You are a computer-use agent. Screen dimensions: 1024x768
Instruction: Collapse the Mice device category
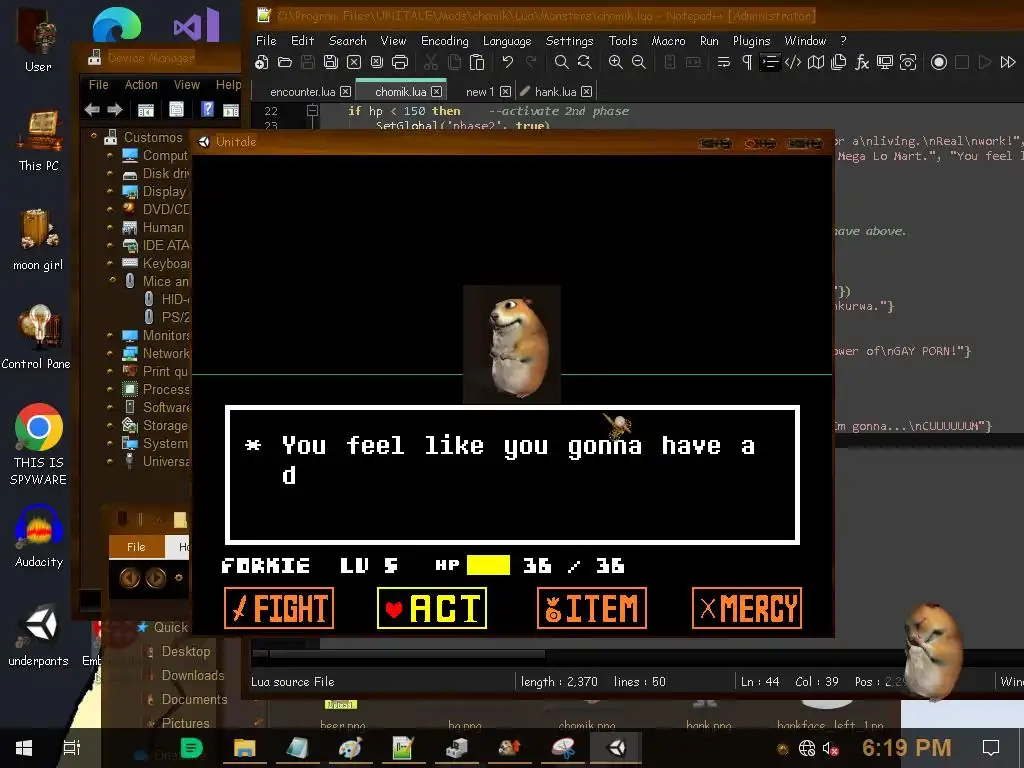click(x=113, y=280)
